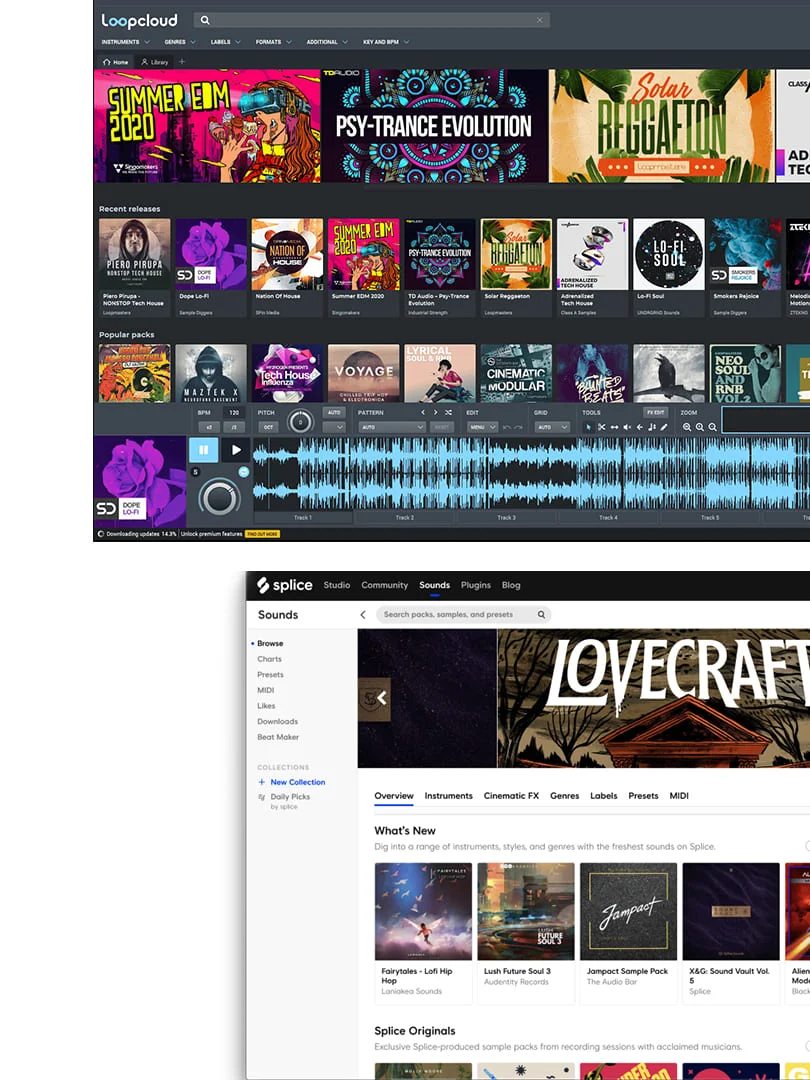Go to previous Splice banner slide
The height and width of the screenshot is (1080, 810).
click(x=381, y=698)
